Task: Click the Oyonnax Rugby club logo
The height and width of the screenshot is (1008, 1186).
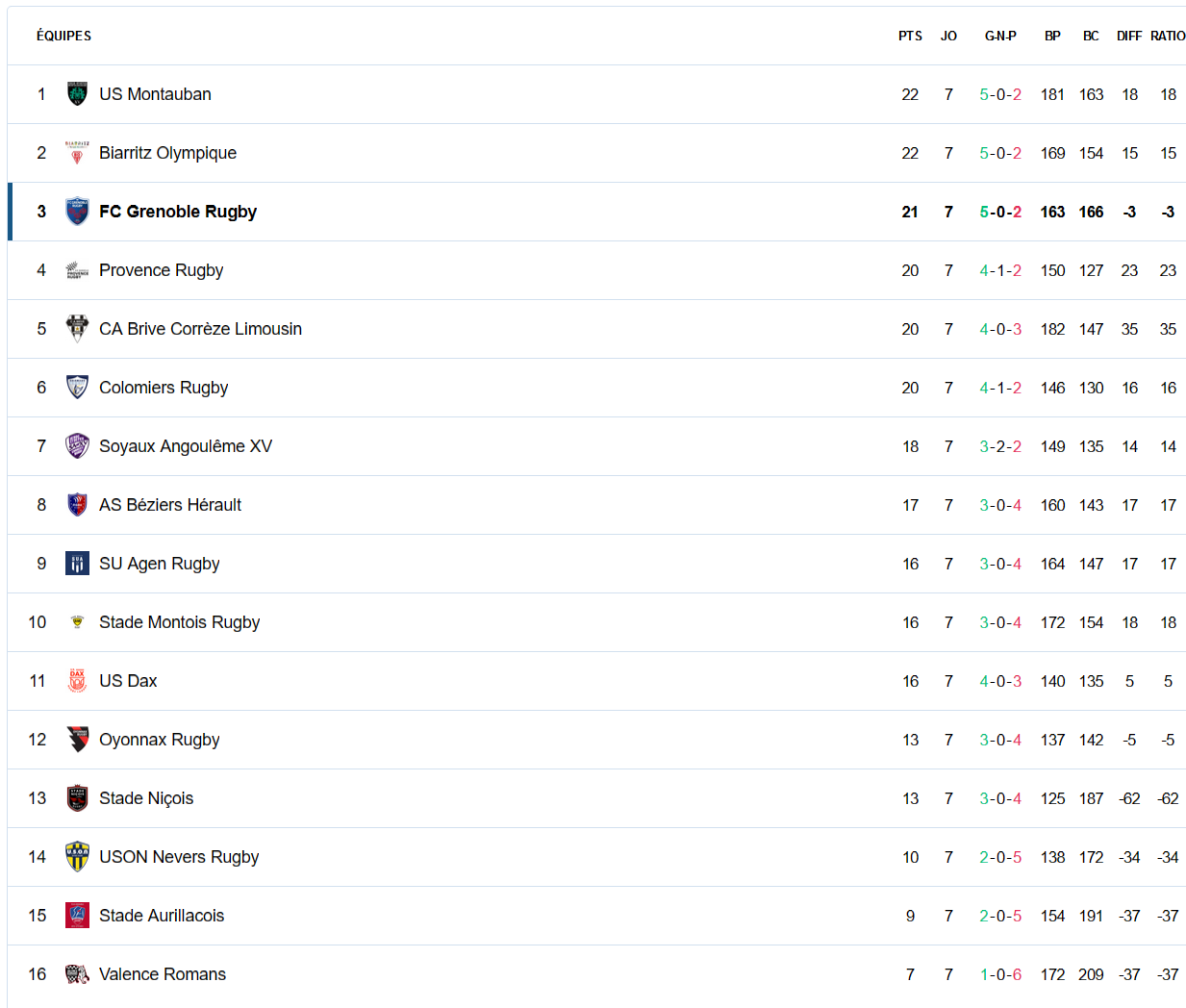Action: click(x=77, y=740)
